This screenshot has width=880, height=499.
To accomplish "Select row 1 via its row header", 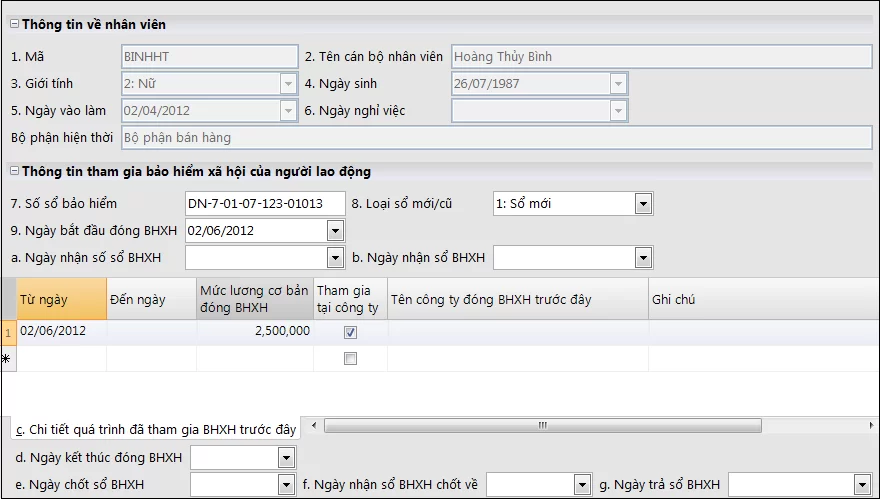I will point(8,333).
